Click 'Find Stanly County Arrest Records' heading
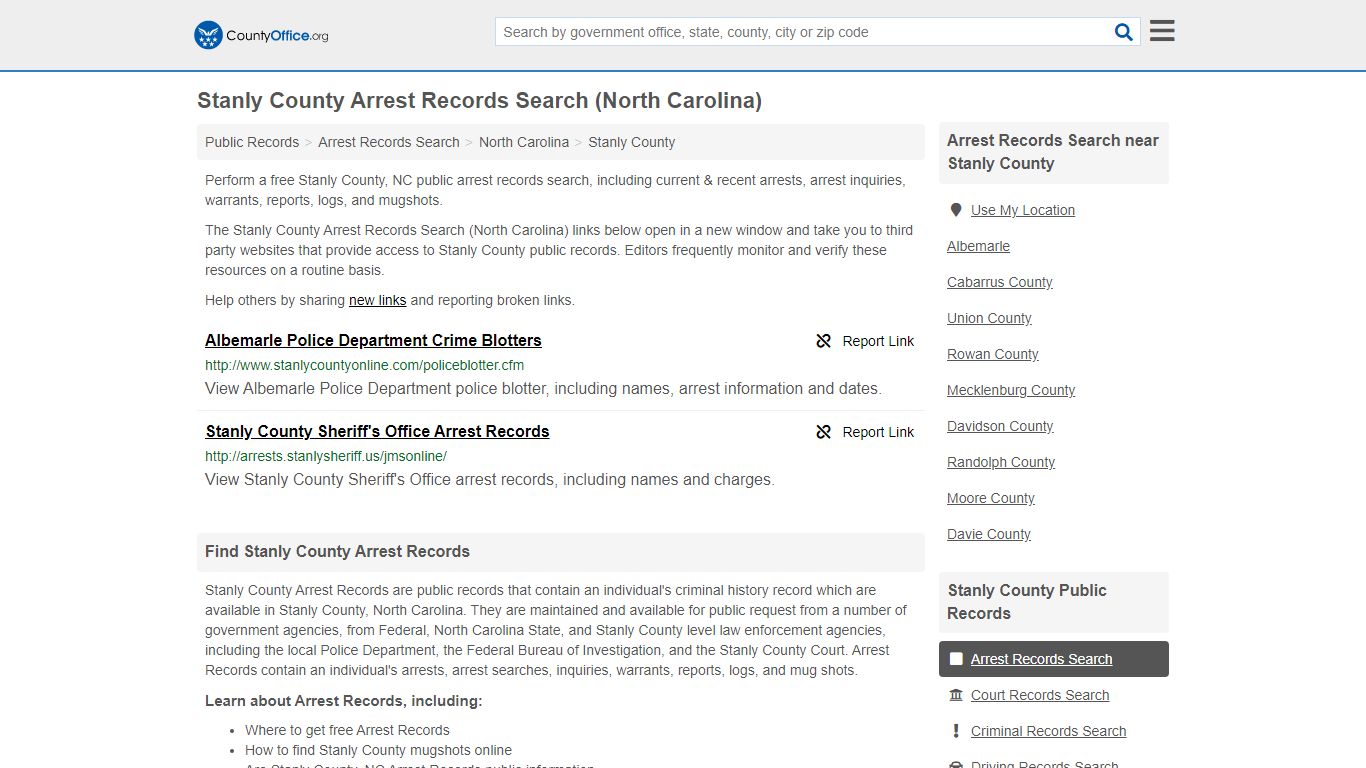1366x768 pixels. pos(337,551)
